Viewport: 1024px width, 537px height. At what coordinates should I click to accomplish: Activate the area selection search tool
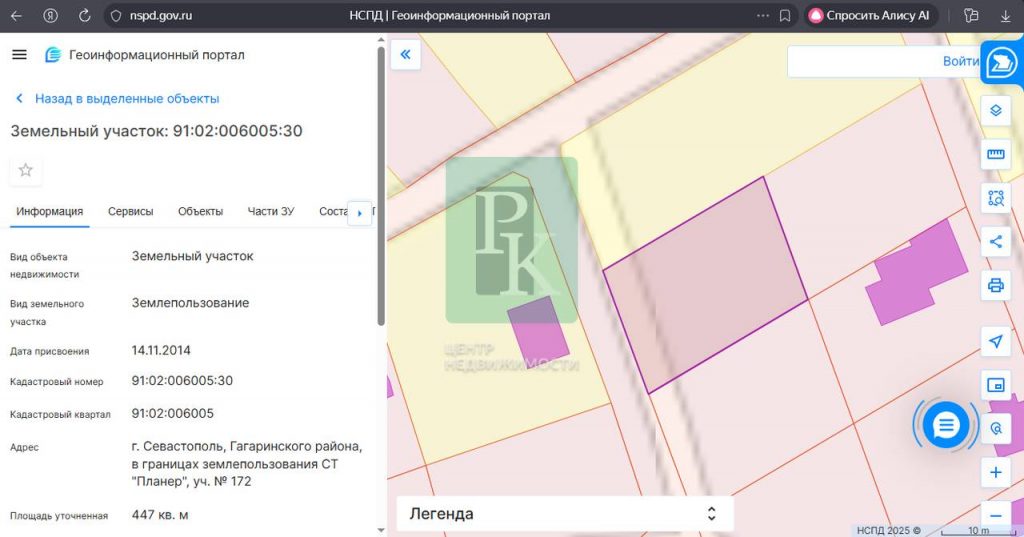[995, 198]
